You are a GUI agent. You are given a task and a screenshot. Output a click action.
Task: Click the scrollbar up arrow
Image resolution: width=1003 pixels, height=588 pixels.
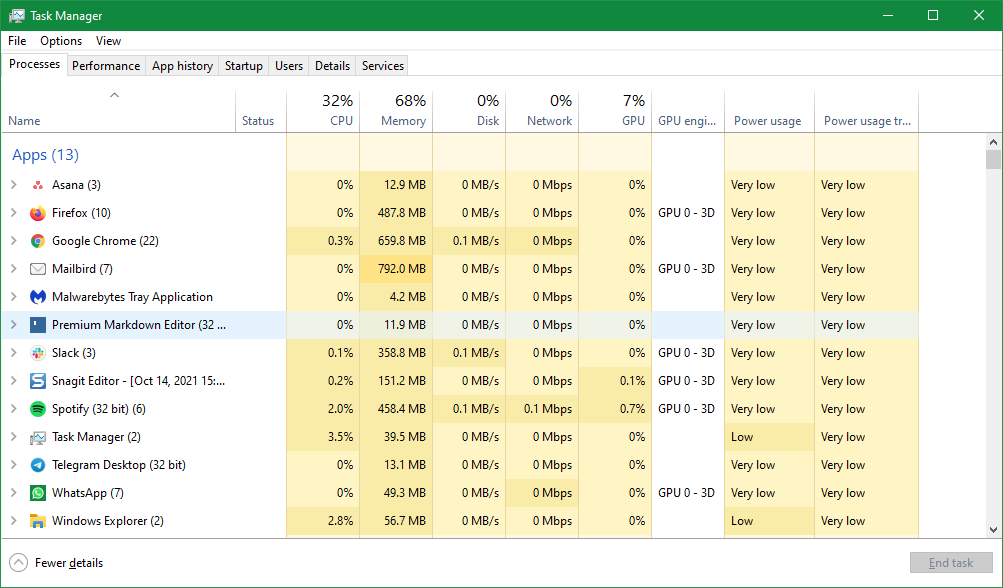pos(991,142)
